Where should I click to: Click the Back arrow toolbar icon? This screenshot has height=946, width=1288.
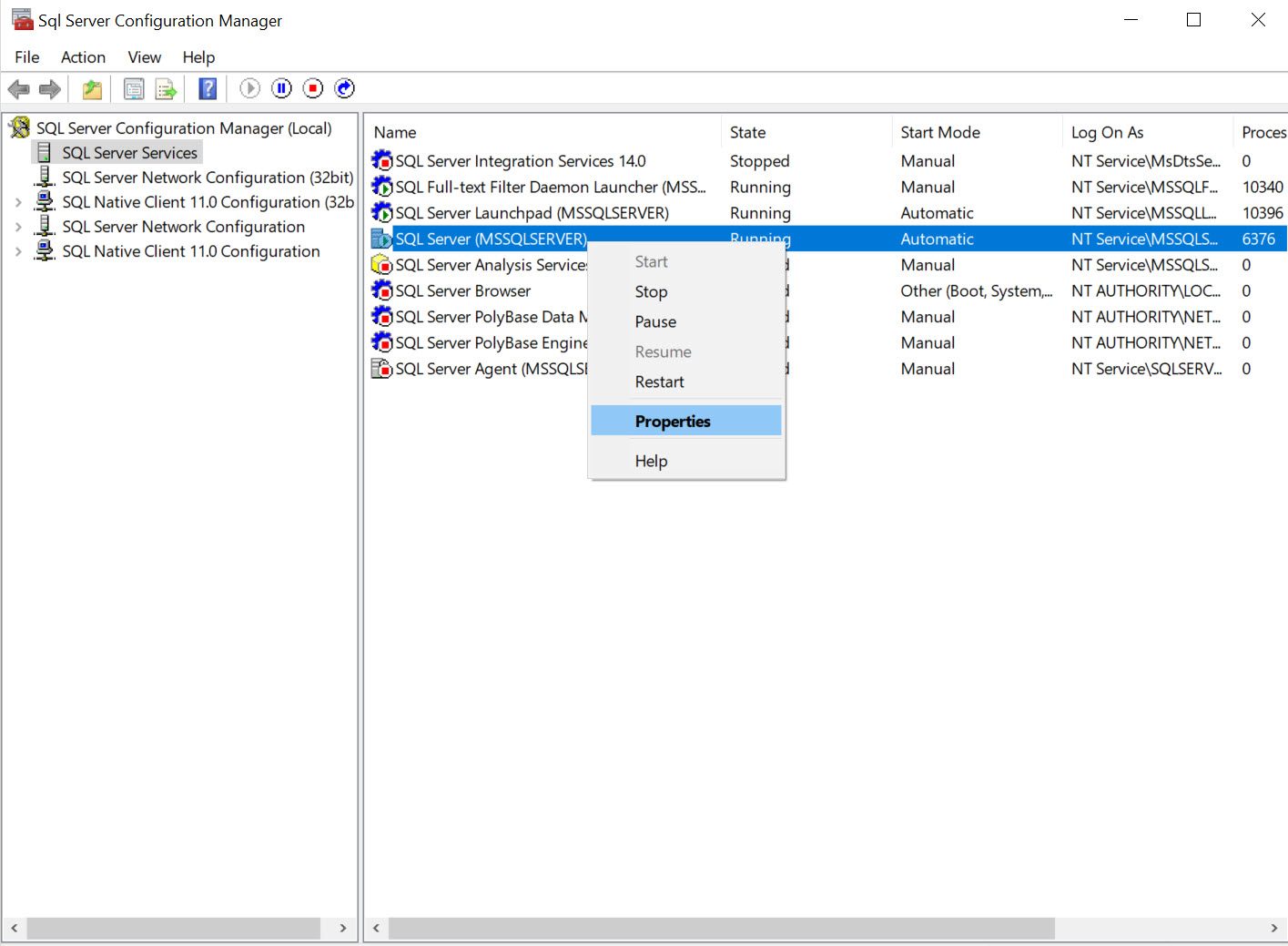(x=18, y=89)
